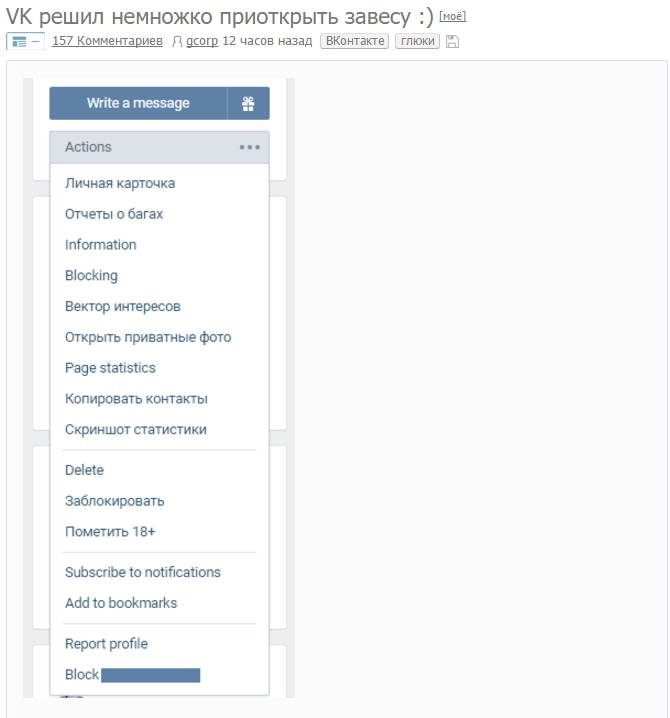Choose Личная карточка menu item

pyautogui.click(x=120, y=183)
